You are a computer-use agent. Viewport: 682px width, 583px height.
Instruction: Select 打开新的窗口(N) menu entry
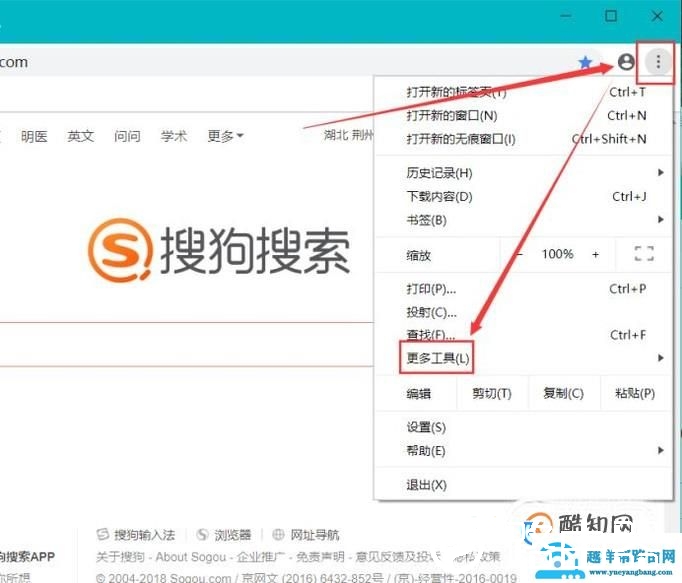[x=524, y=116]
